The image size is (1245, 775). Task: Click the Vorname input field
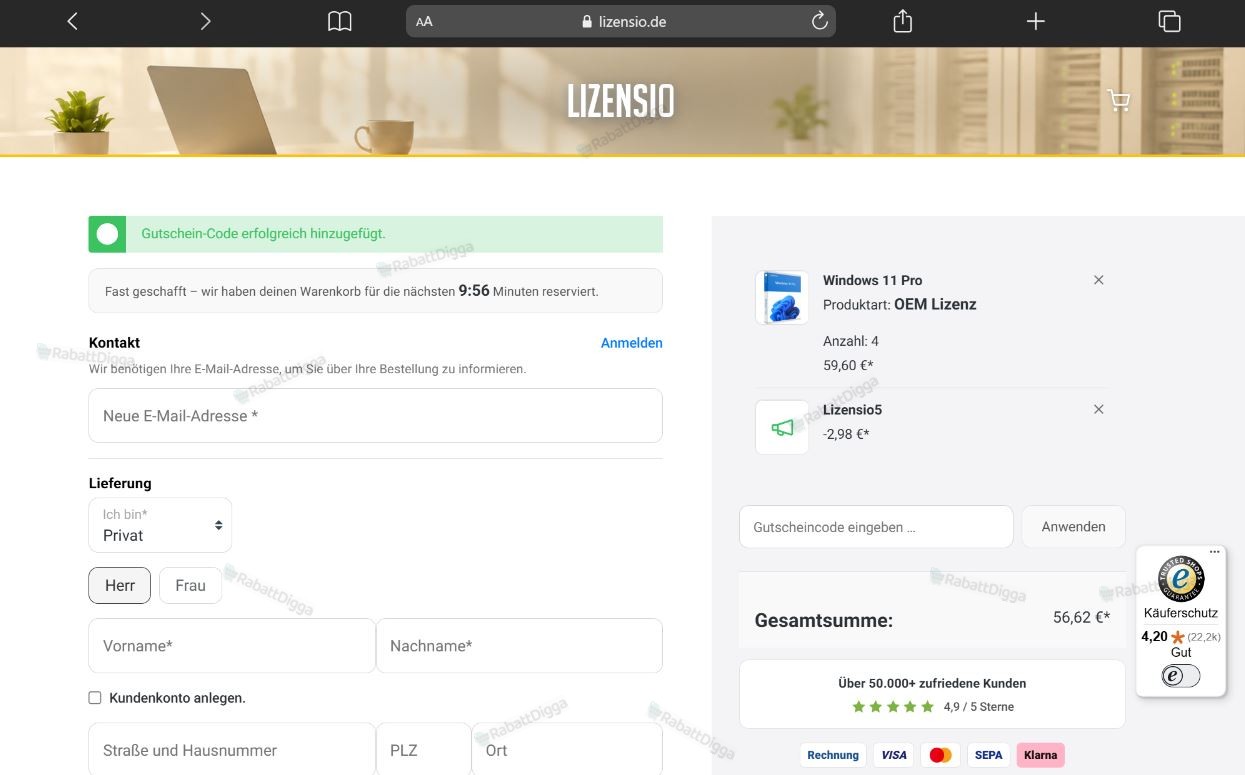pos(232,646)
